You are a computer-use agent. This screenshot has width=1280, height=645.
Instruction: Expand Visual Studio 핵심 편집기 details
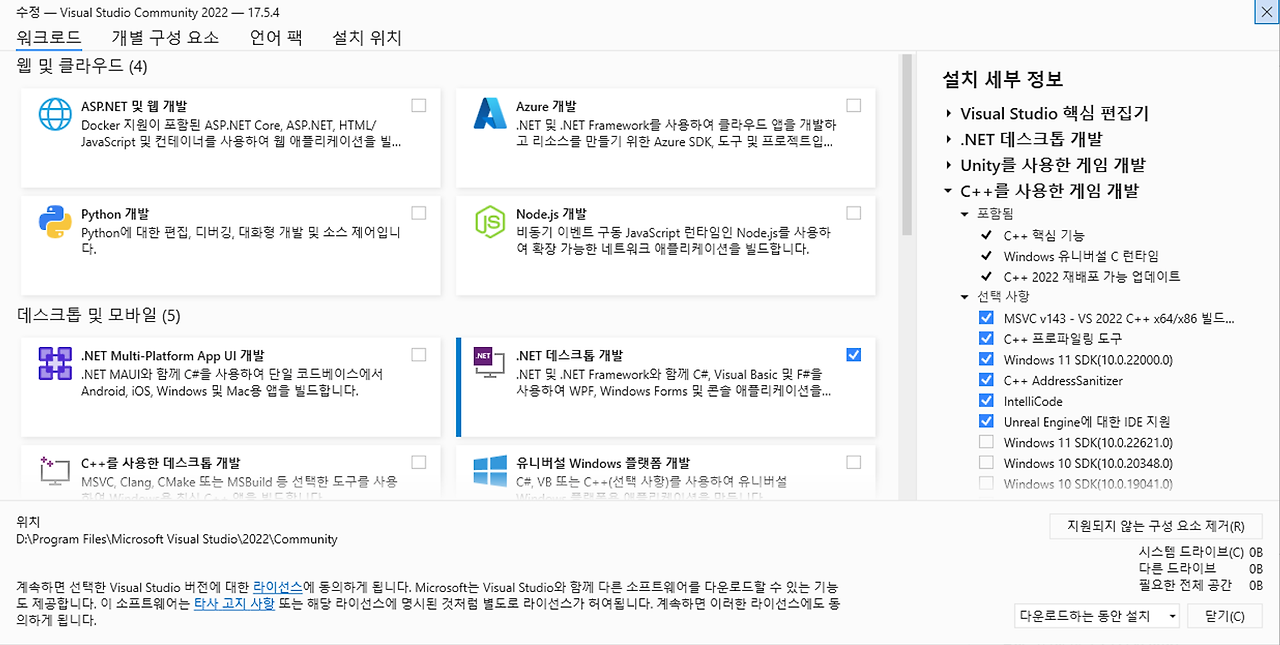tap(948, 114)
